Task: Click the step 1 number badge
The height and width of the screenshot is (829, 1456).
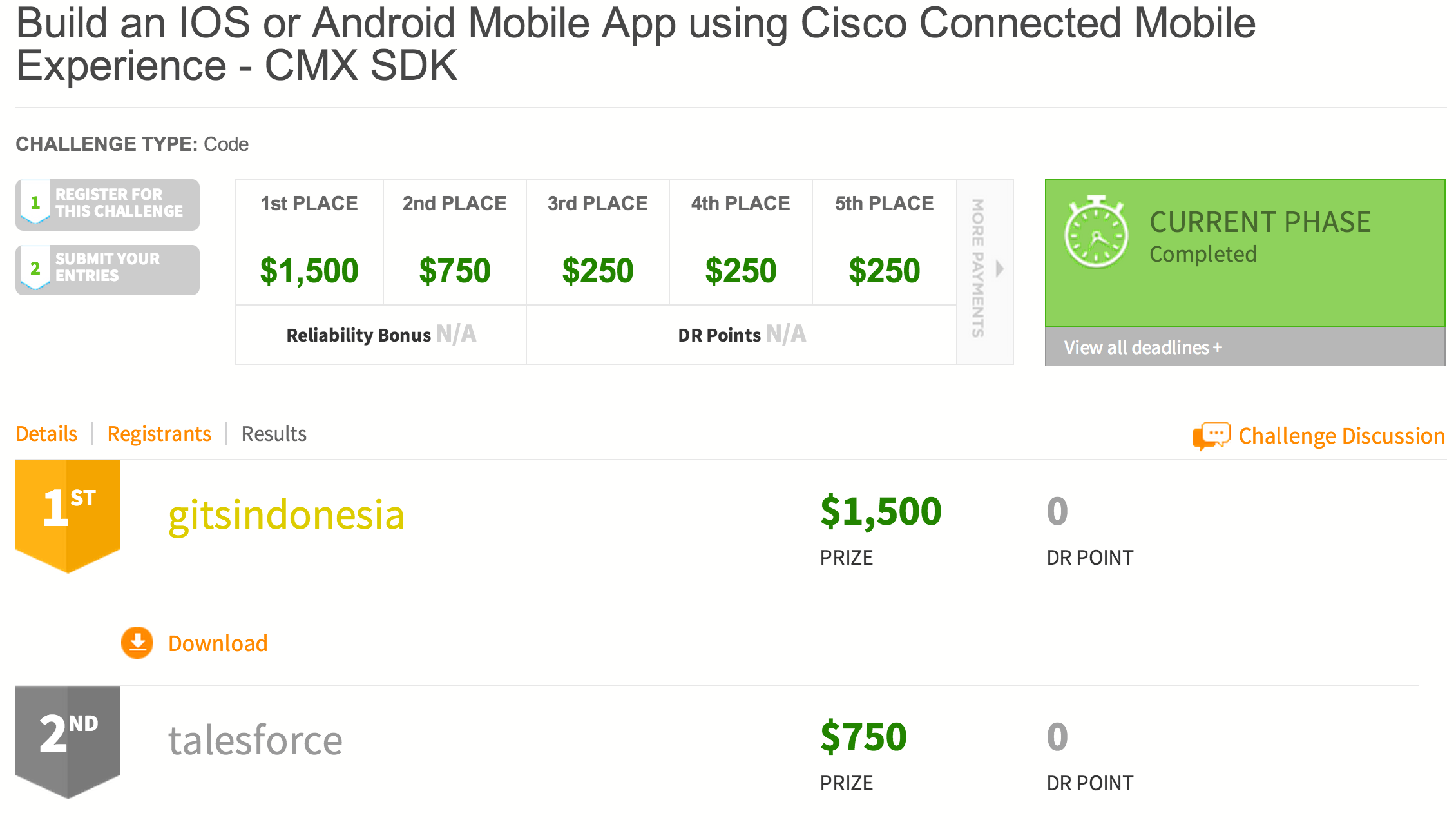Action: [x=35, y=203]
